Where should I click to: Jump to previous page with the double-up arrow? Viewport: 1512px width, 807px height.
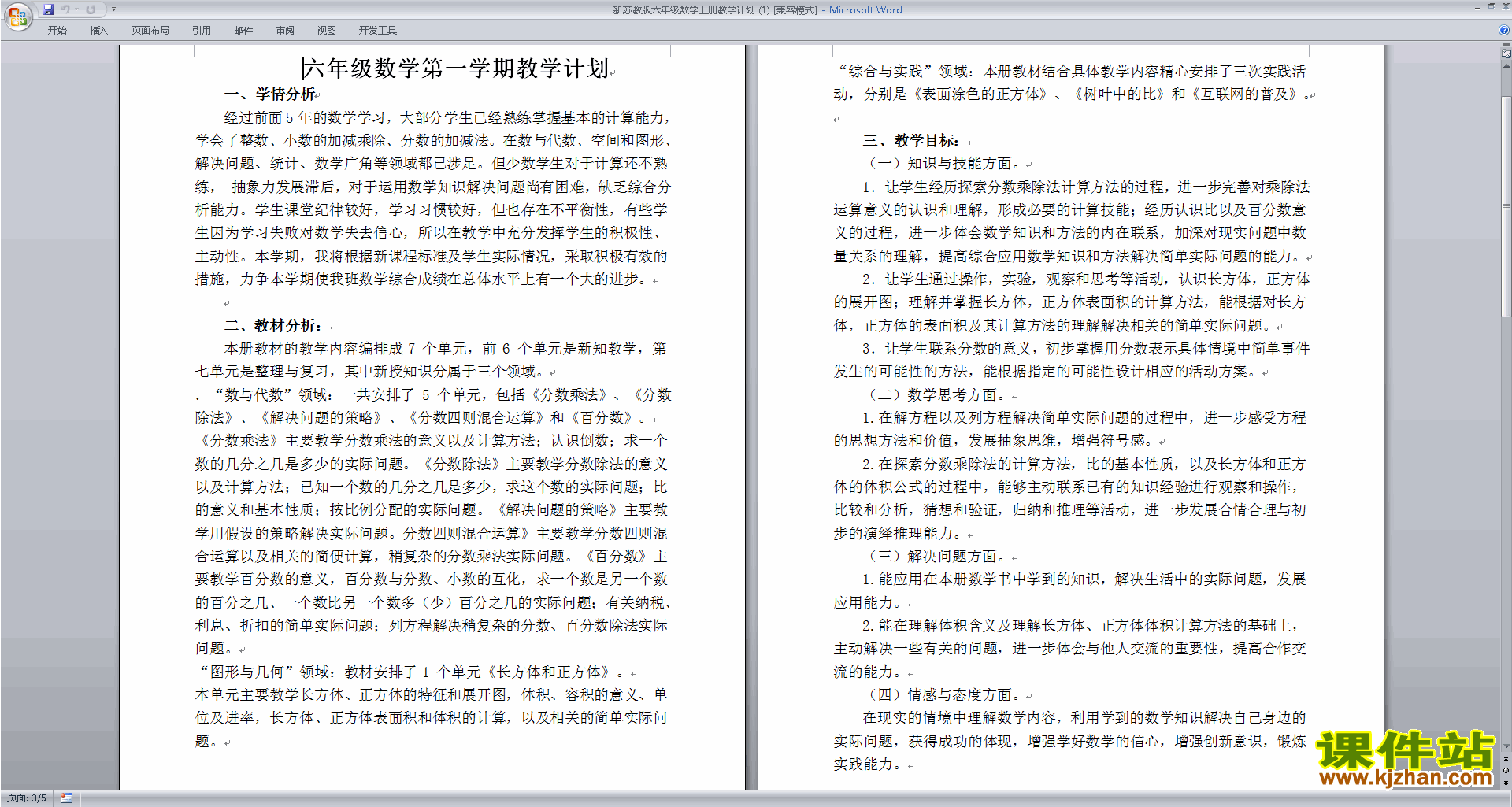point(1506,759)
